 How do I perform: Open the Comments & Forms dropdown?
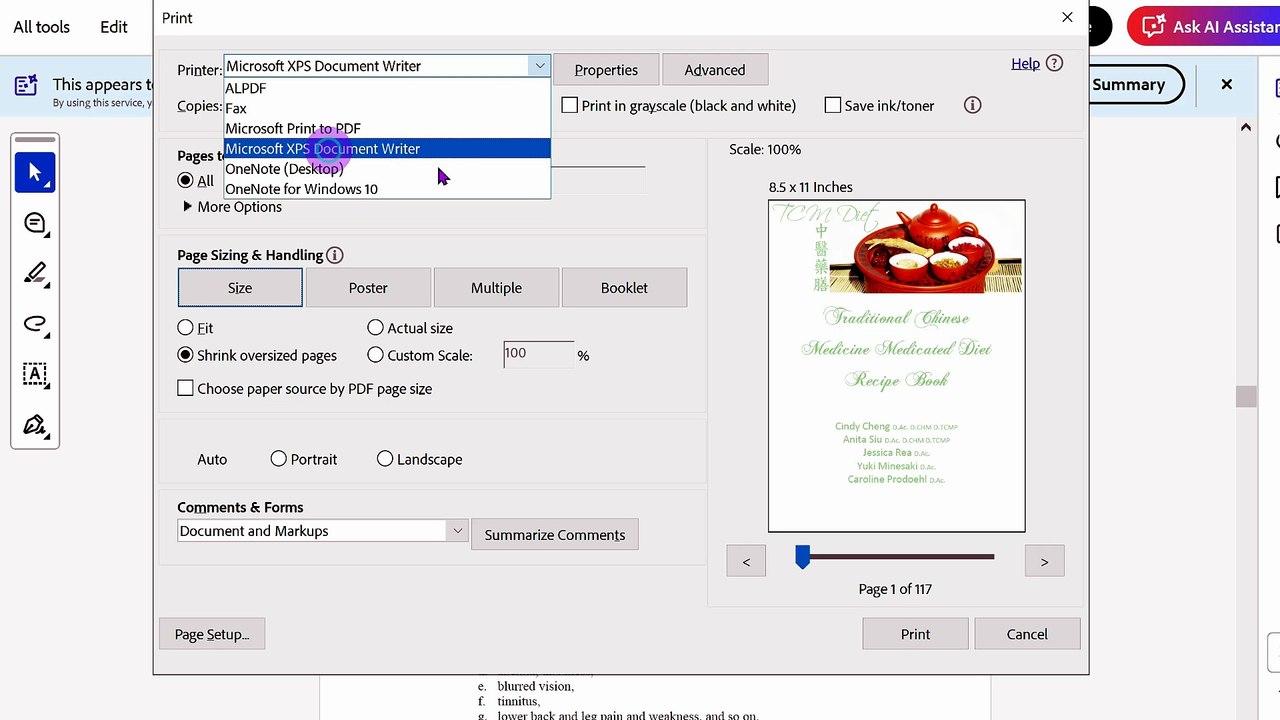pos(322,531)
